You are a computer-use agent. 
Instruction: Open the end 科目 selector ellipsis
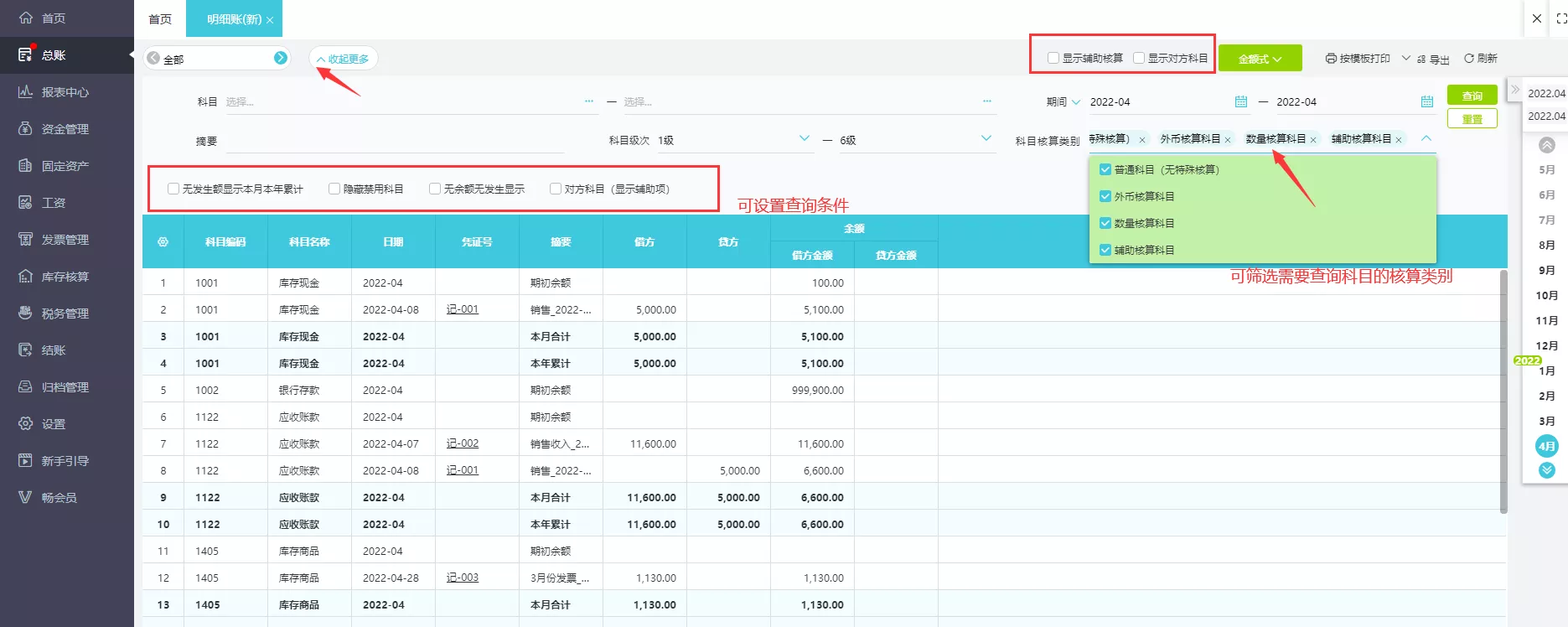pyautogui.click(x=987, y=101)
